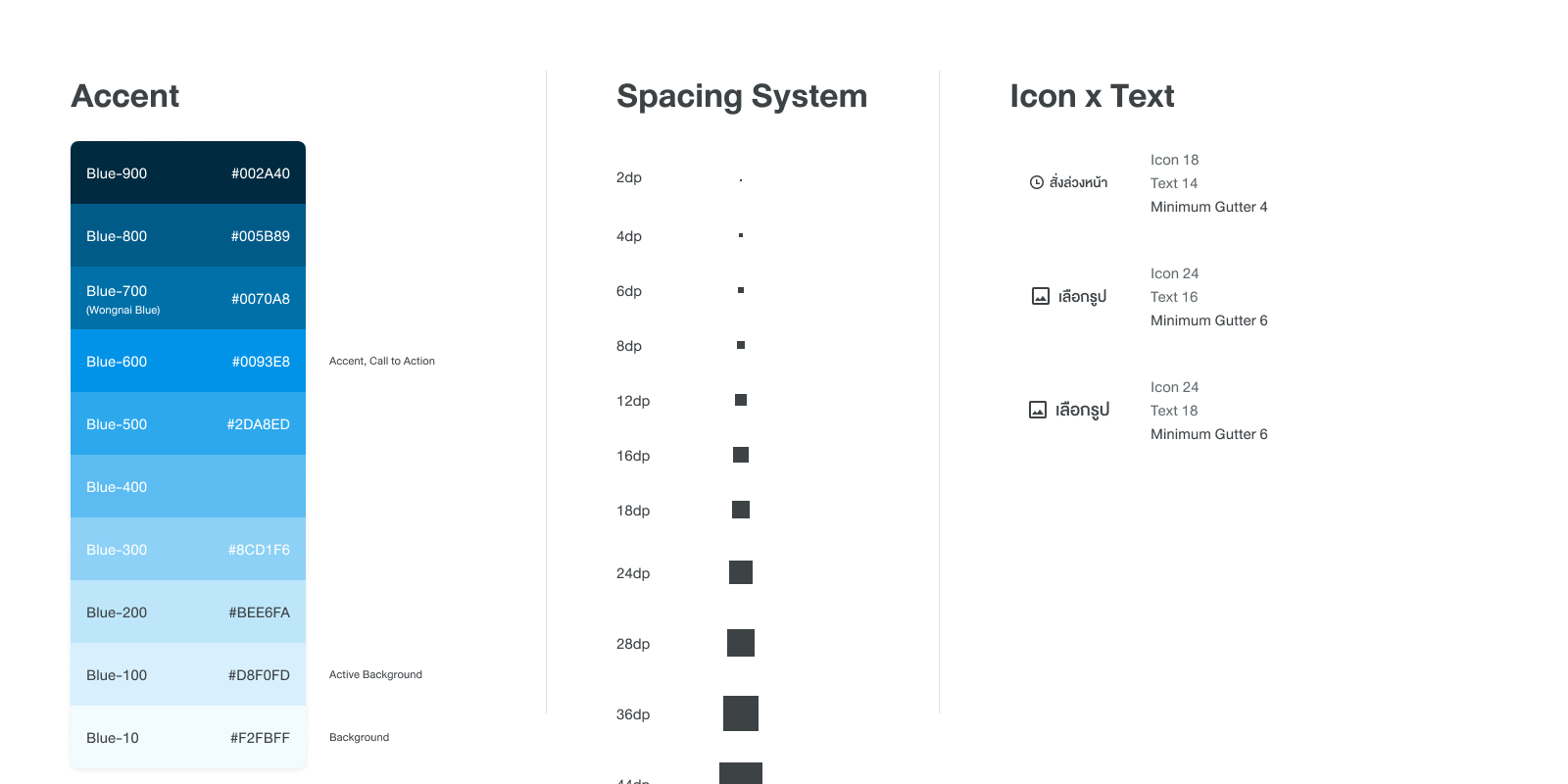This screenshot has height=784, width=1568.
Task: Click the 24dp spacing square
Action: pyautogui.click(x=741, y=572)
